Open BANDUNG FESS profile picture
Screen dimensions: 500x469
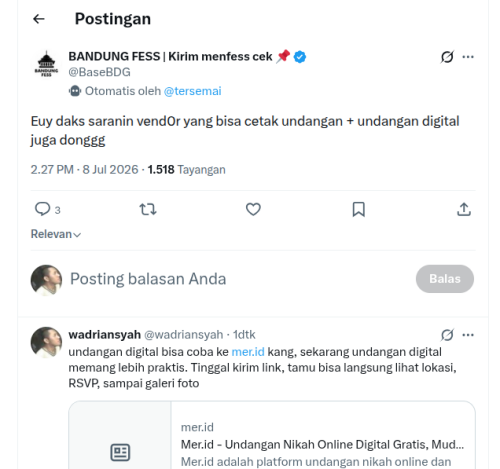46,64
